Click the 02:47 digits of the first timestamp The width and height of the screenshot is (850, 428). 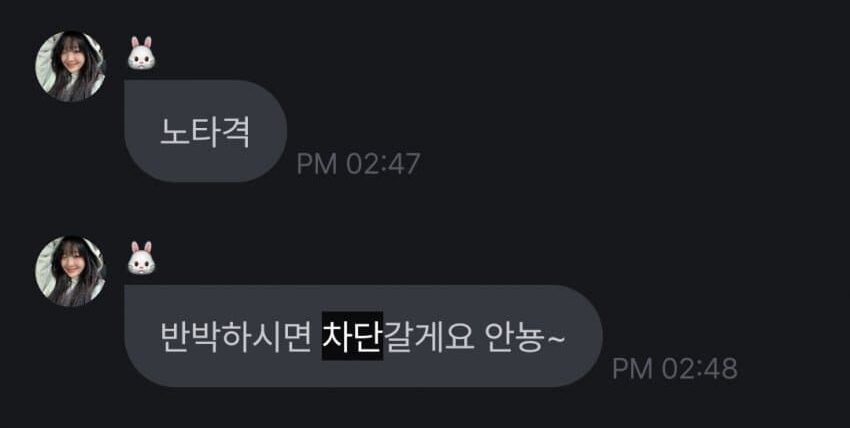pos(383,164)
